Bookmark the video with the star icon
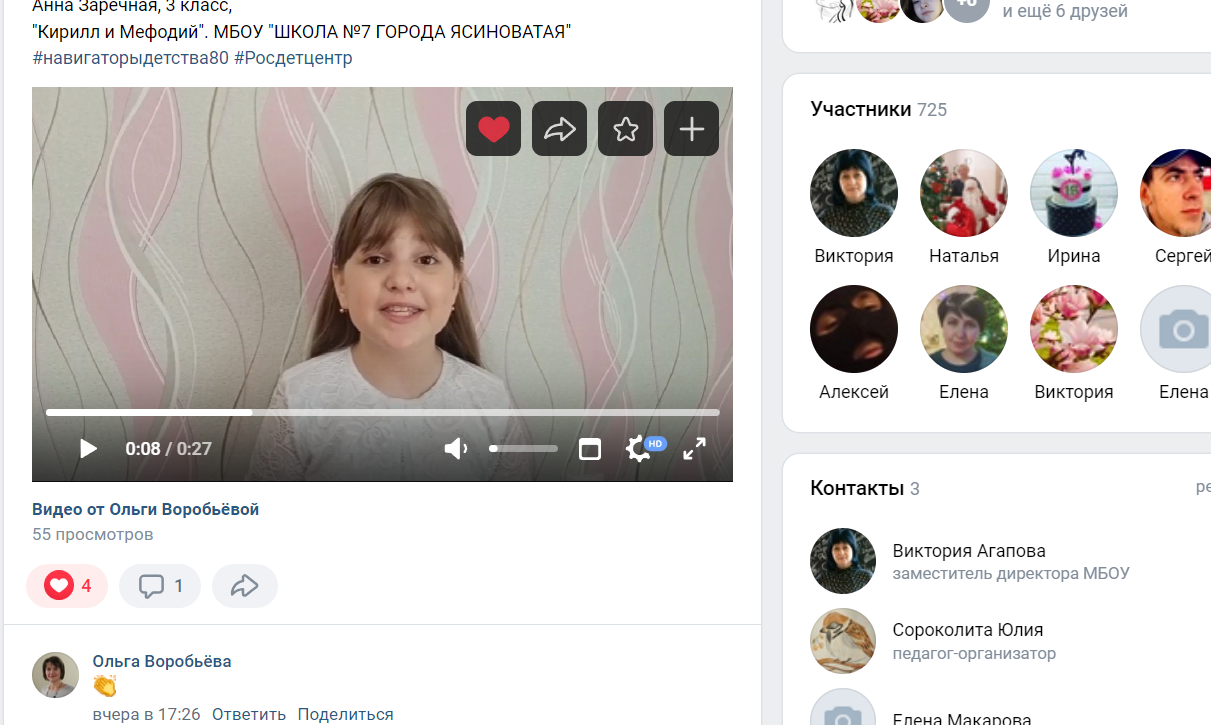 click(625, 129)
